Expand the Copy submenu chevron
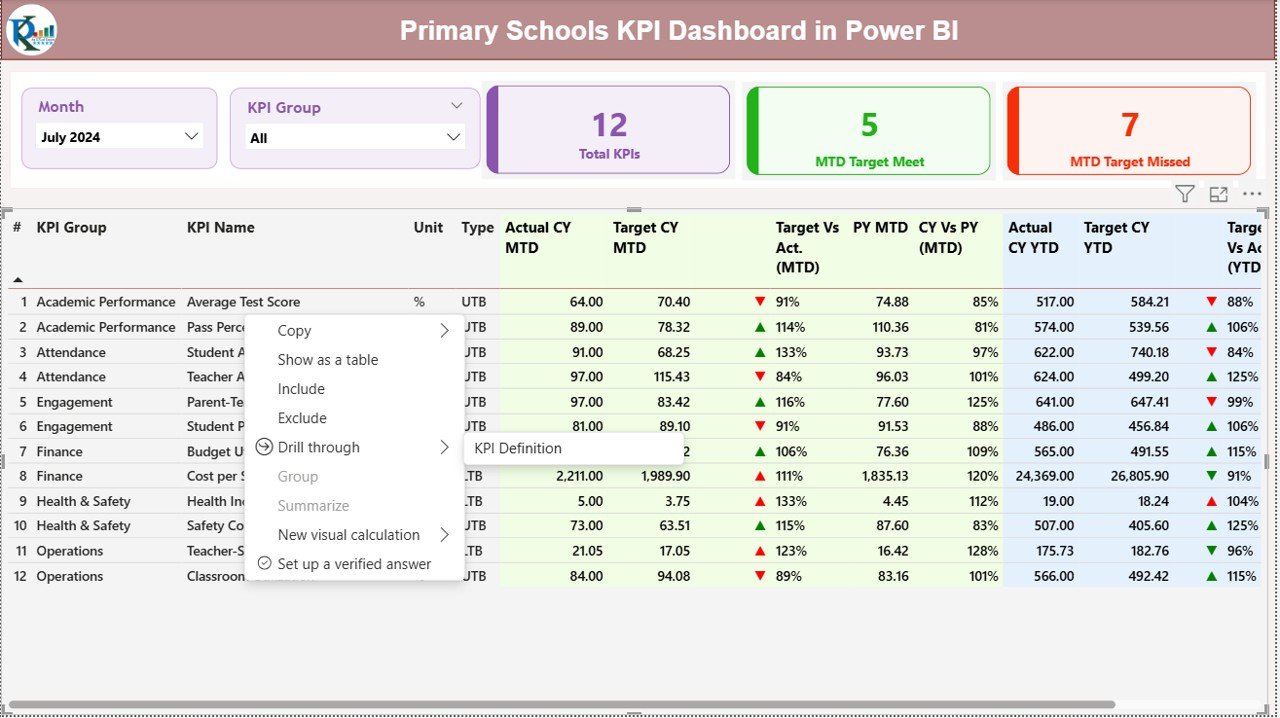Viewport: 1280px width, 718px height. pos(446,330)
